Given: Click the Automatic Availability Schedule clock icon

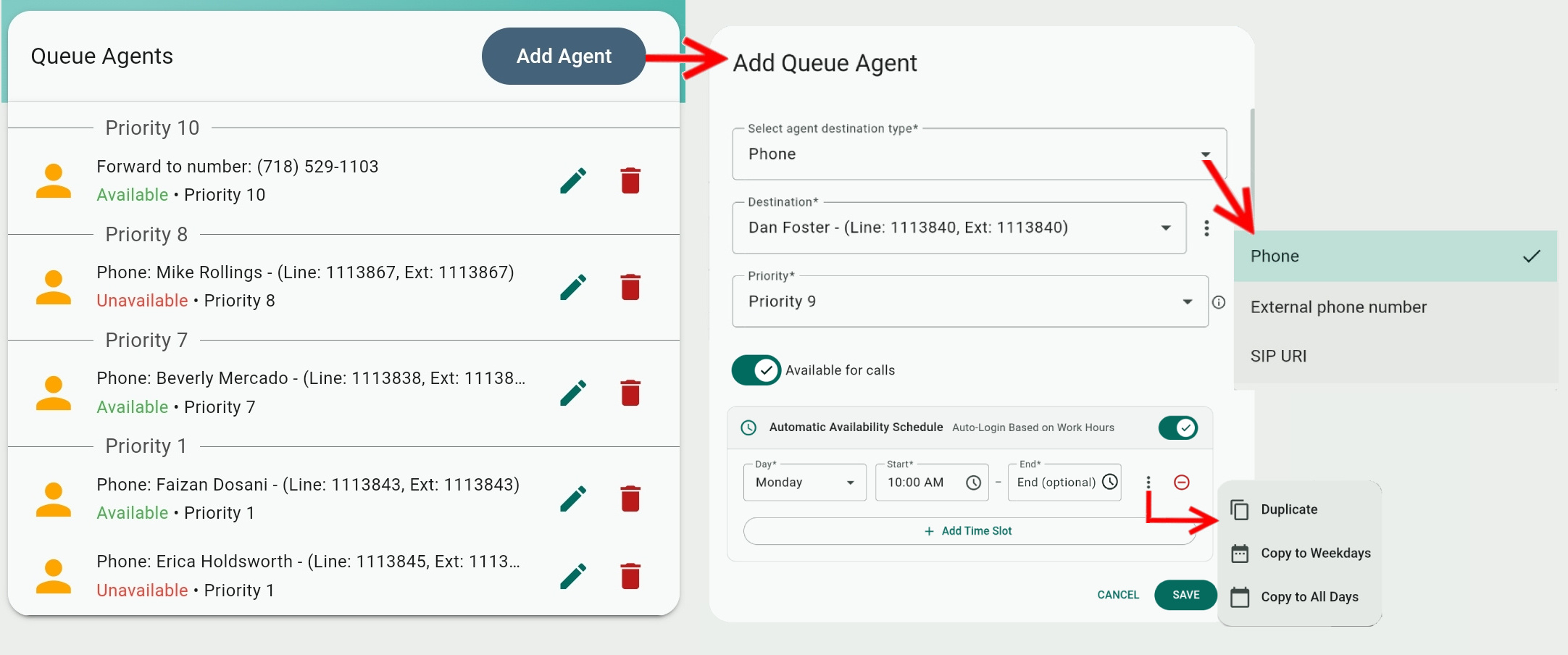Looking at the screenshot, I should point(748,427).
